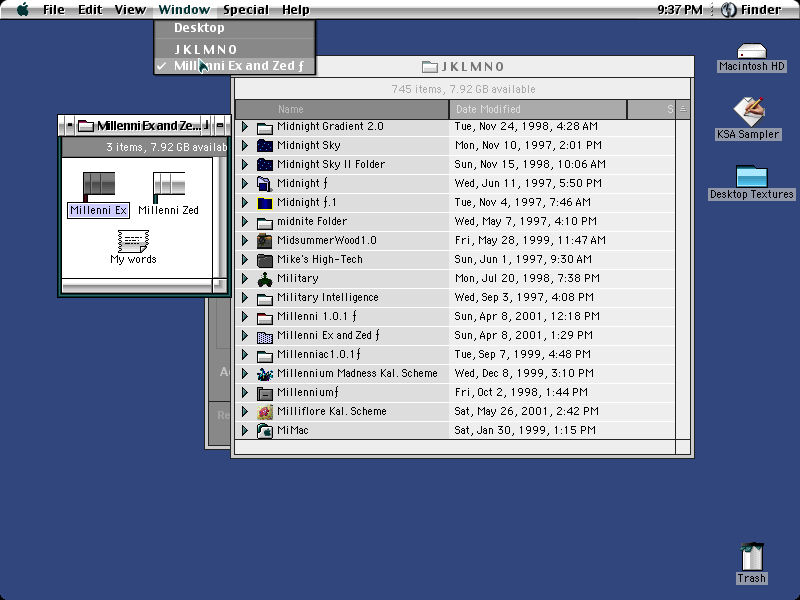Image resolution: width=800 pixels, height=600 pixels.
Task: Click the Midnight ƒ folder icon
Action: [264, 183]
